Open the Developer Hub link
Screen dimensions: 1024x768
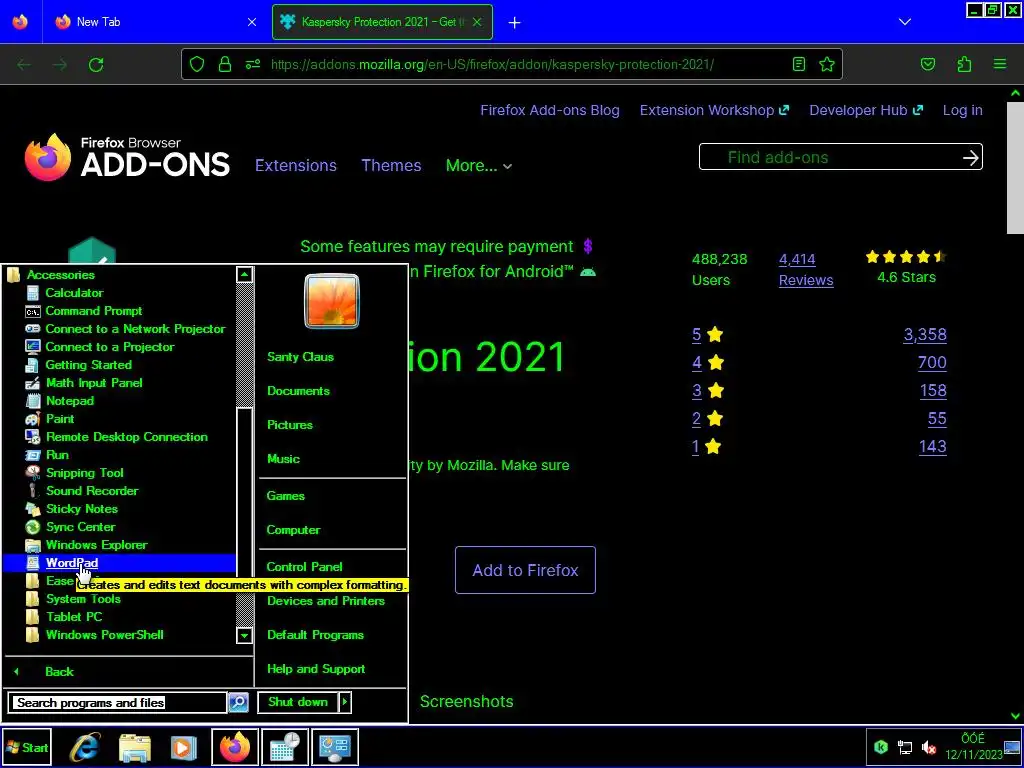coord(866,110)
